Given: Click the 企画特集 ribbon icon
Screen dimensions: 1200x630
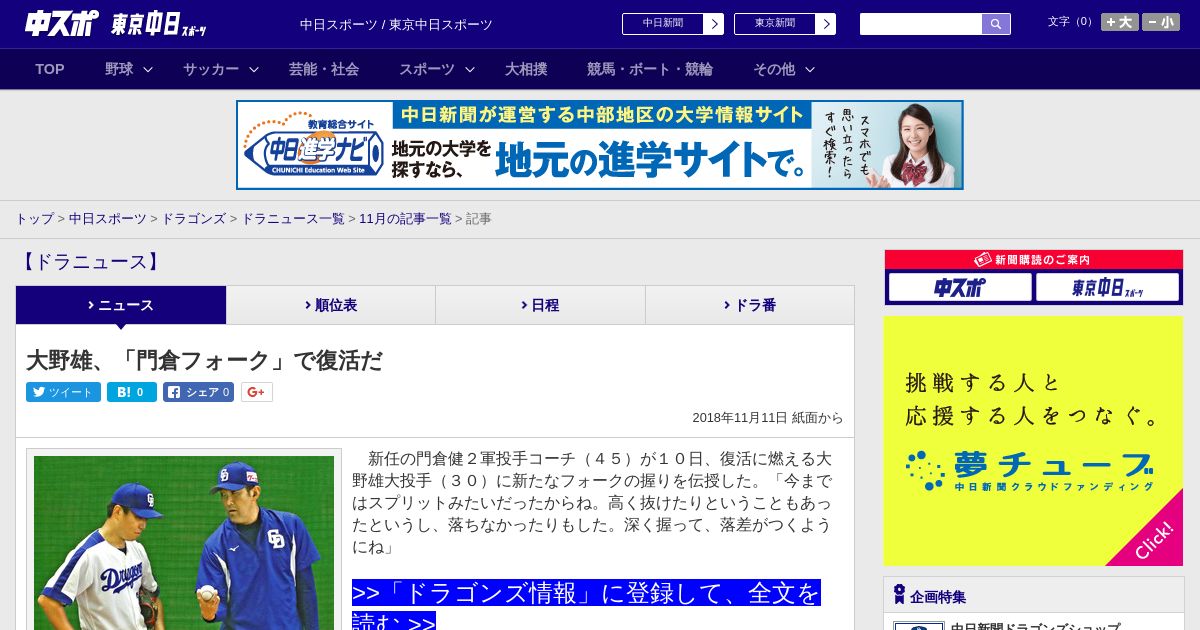Looking at the screenshot, I should (x=899, y=595).
